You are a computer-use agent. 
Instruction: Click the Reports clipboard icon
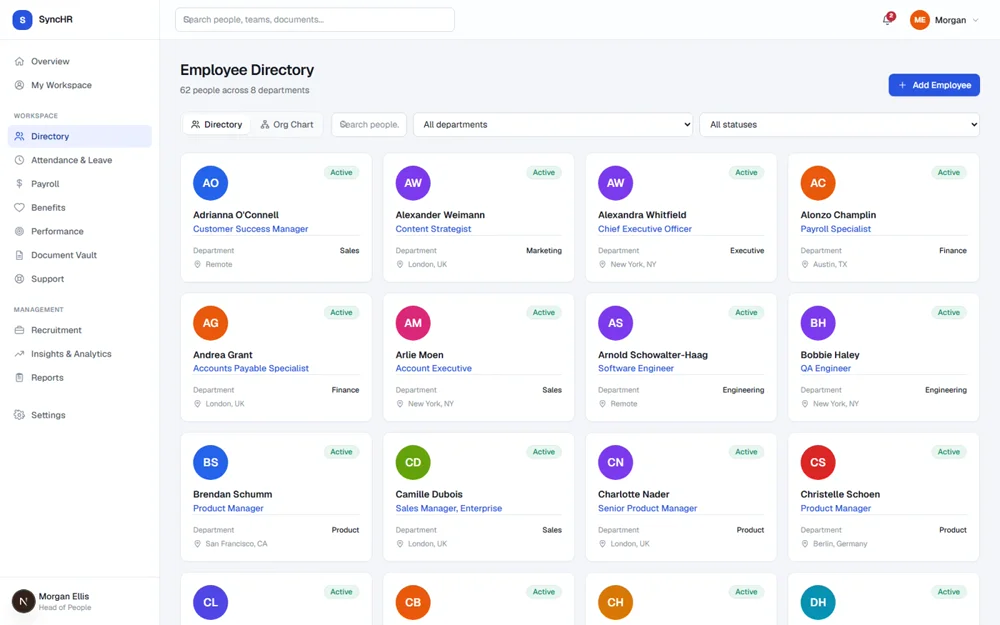pos(19,378)
